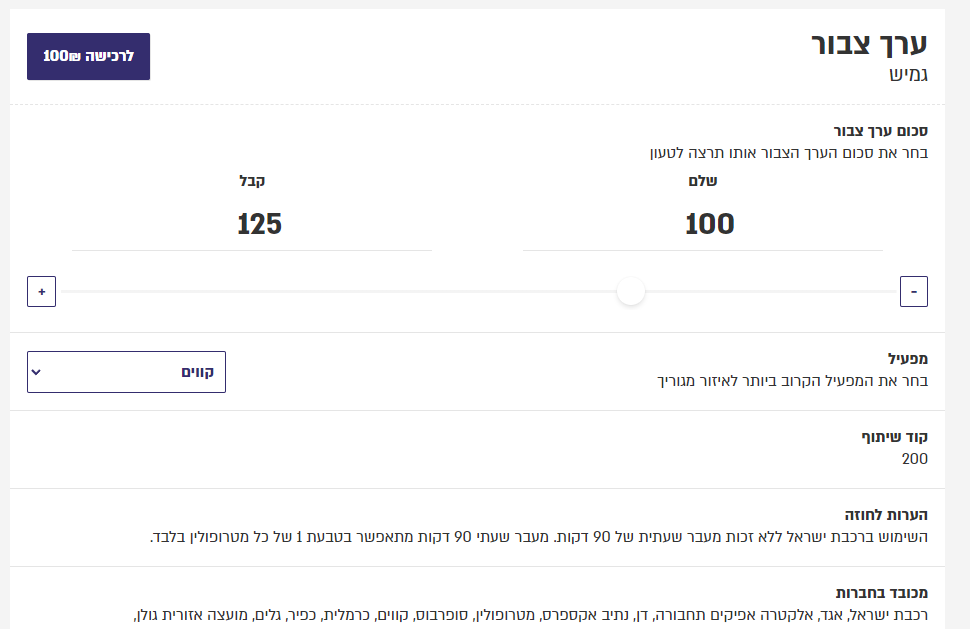Screen dimensions: 970x629
Task: Click the contract note about Israel Railways
Action: 540,537
